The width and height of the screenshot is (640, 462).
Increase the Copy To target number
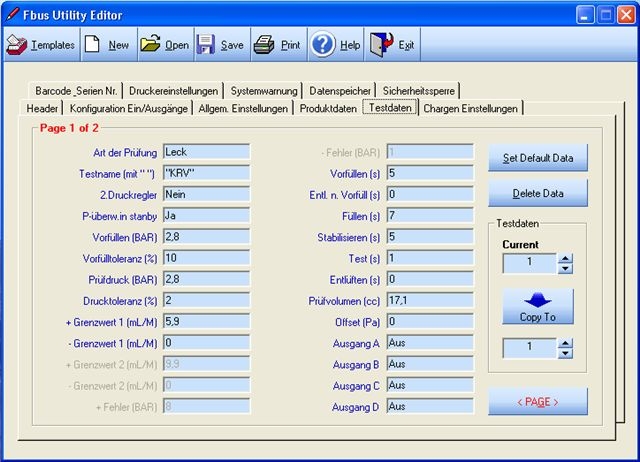pos(565,343)
